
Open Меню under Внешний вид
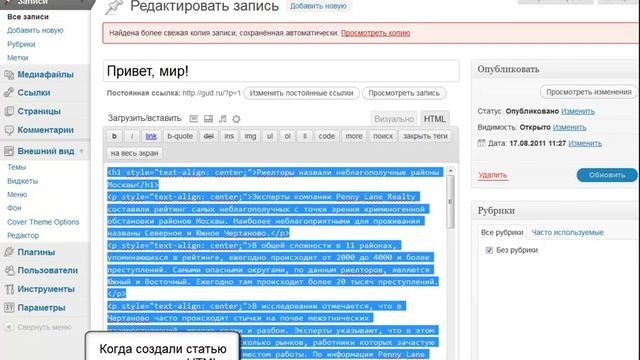(x=17, y=194)
